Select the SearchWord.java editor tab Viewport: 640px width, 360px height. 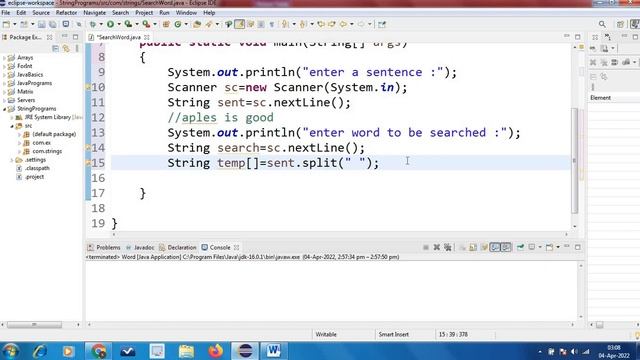pos(119,37)
